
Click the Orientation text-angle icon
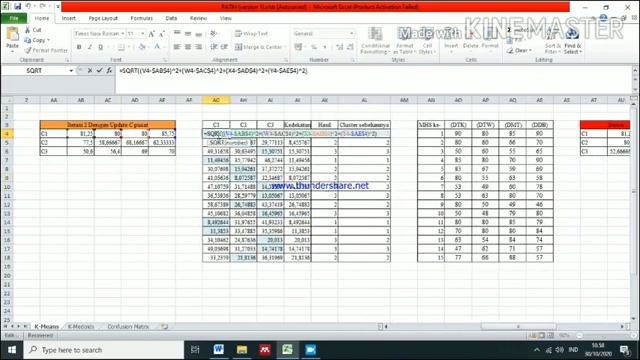tap(214, 33)
